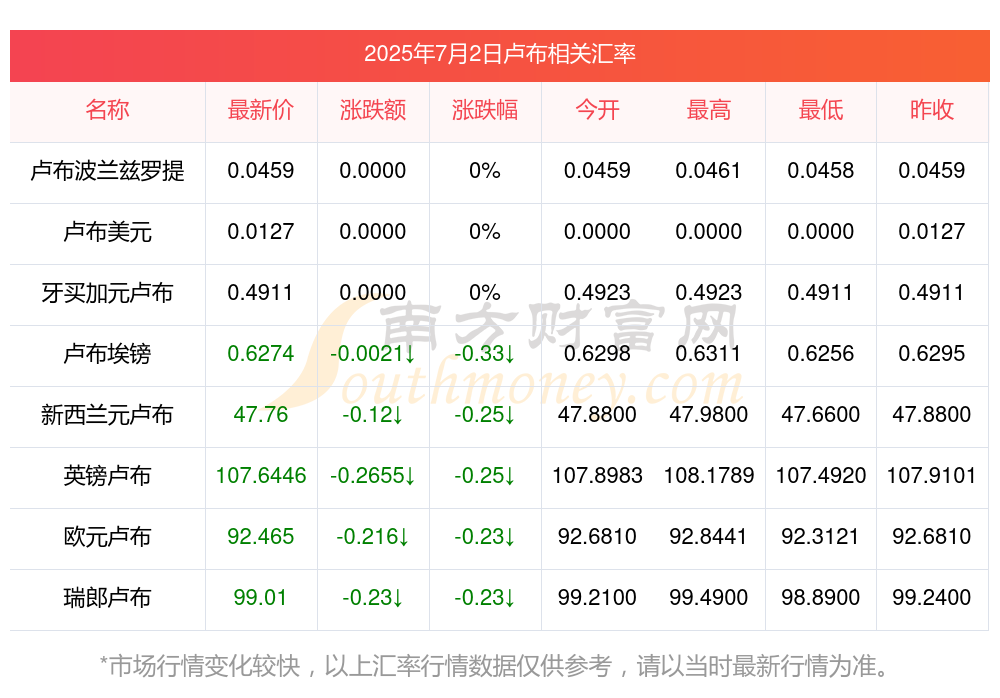Click the 最高 column header
This screenshot has height=698, width=1000.
(709, 110)
